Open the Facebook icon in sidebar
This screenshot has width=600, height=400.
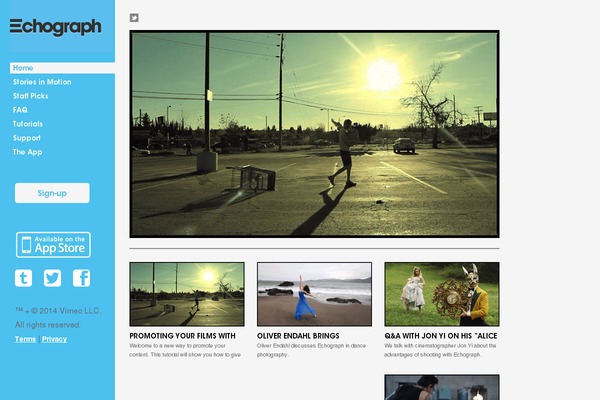pos(82,278)
